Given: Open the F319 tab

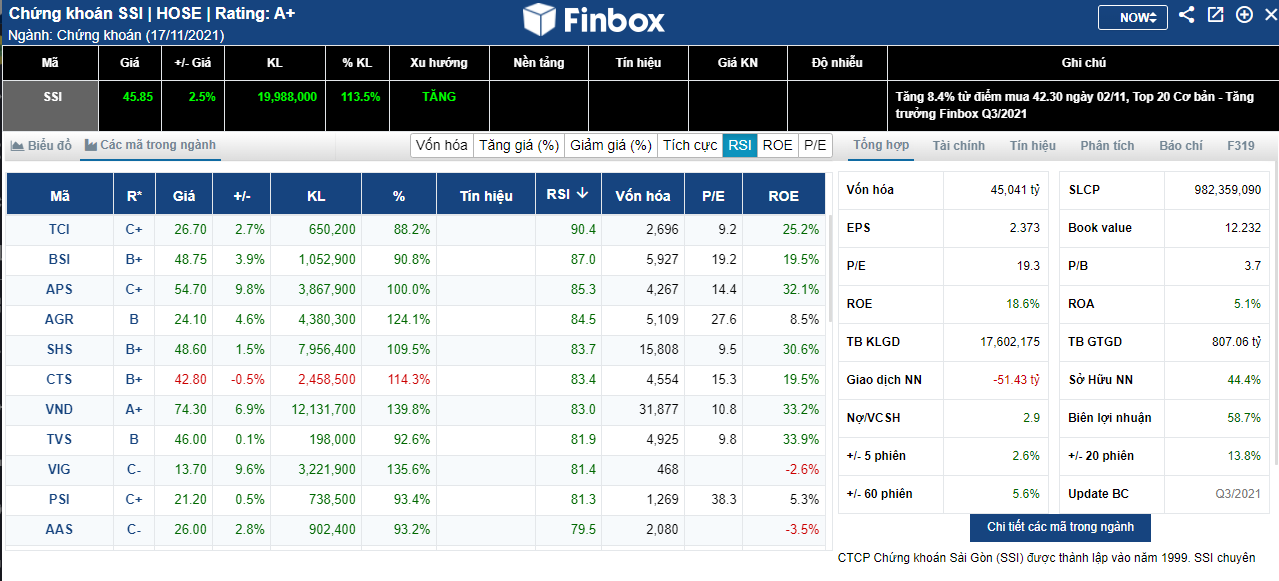Looking at the screenshot, I should coord(1241,146).
